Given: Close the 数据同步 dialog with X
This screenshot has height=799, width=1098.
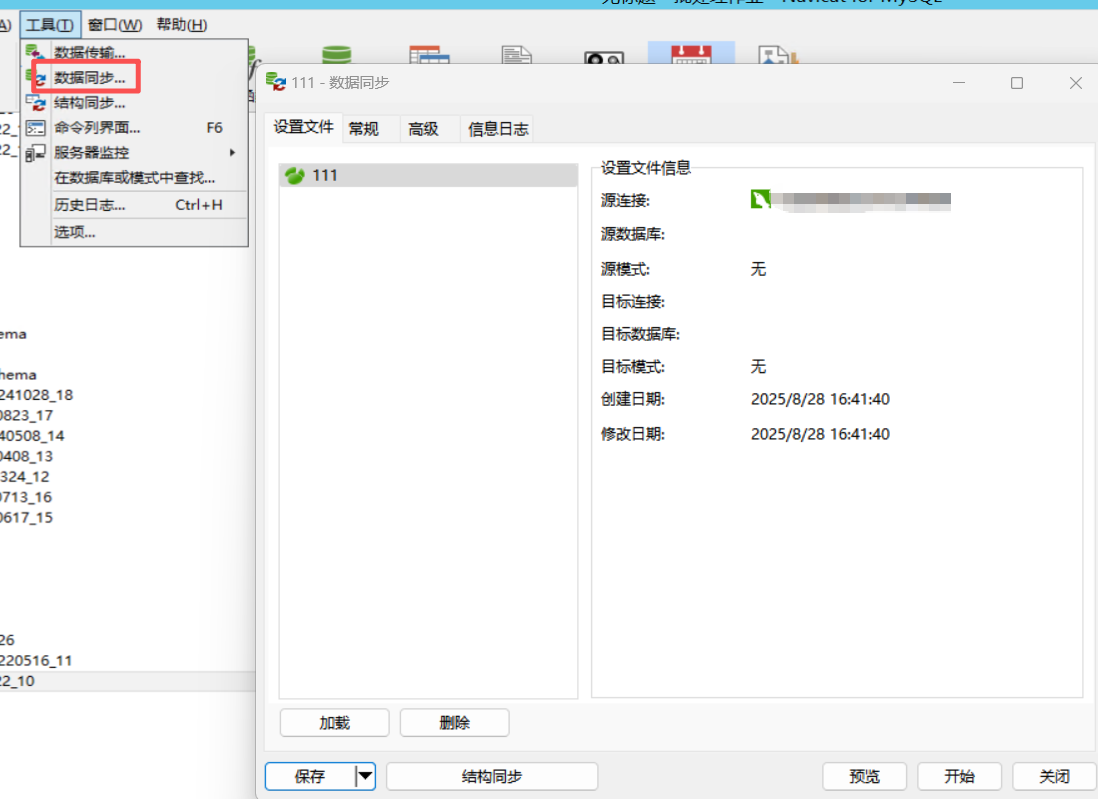Looking at the screenshot, I should [1076, 83].
